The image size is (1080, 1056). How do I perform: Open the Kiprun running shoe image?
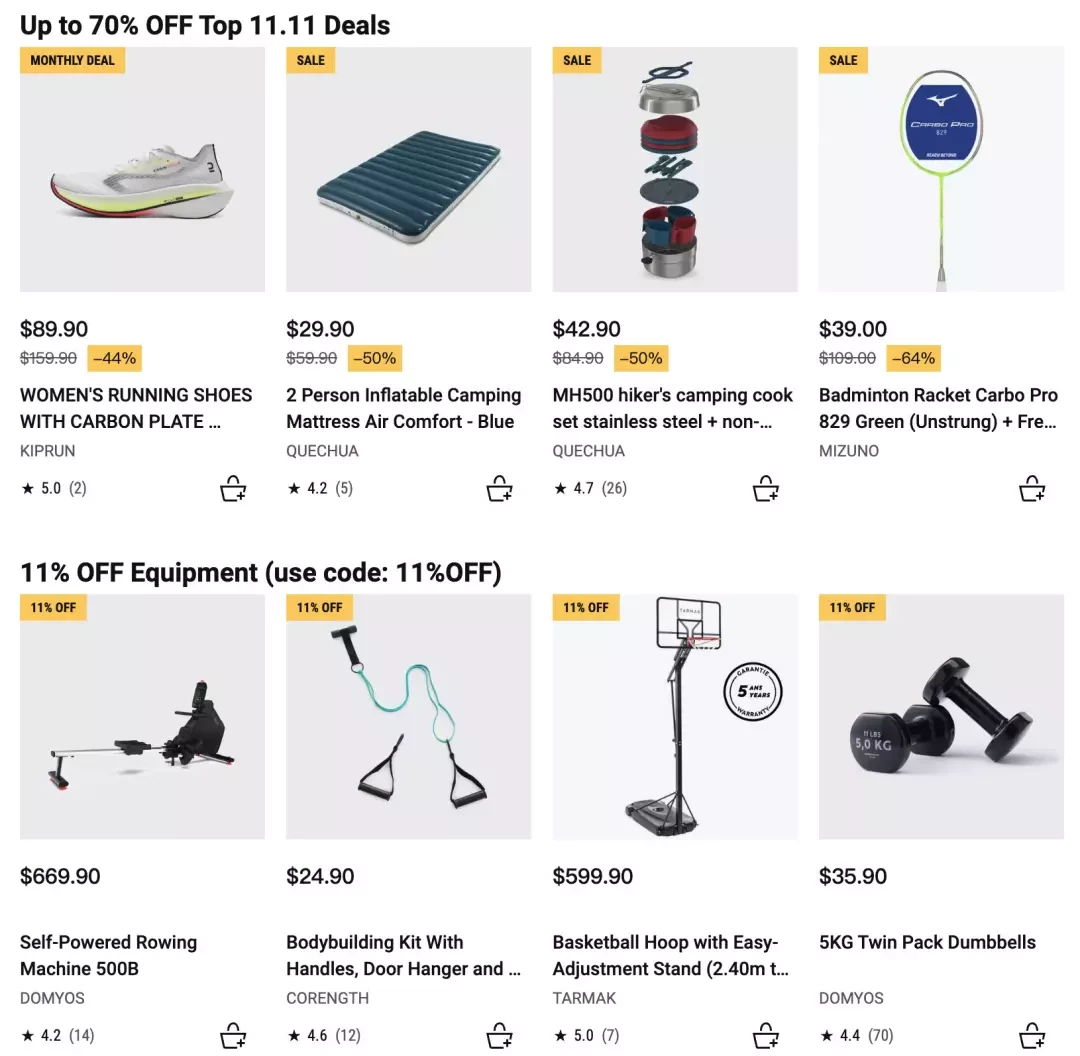click(142, 169)
